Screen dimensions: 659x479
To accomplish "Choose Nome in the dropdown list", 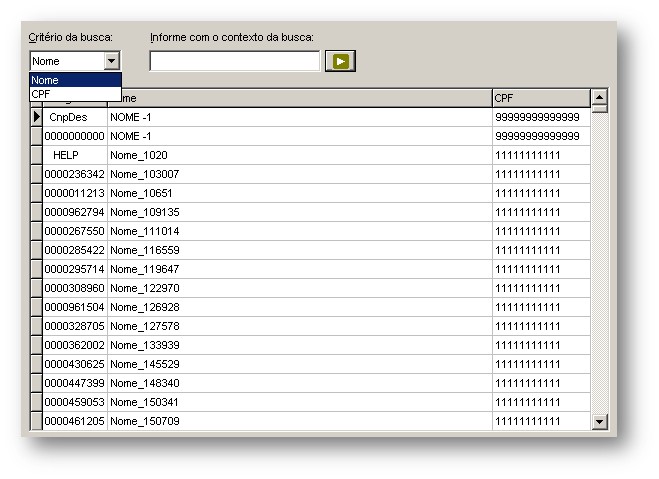I will tap(76, 80).
